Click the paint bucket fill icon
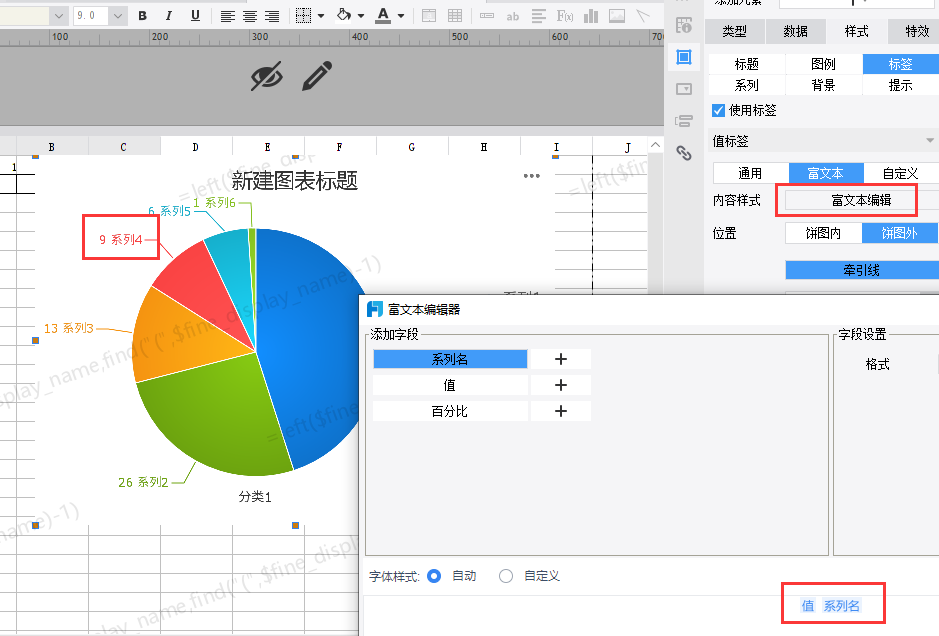 coord(344,15)
